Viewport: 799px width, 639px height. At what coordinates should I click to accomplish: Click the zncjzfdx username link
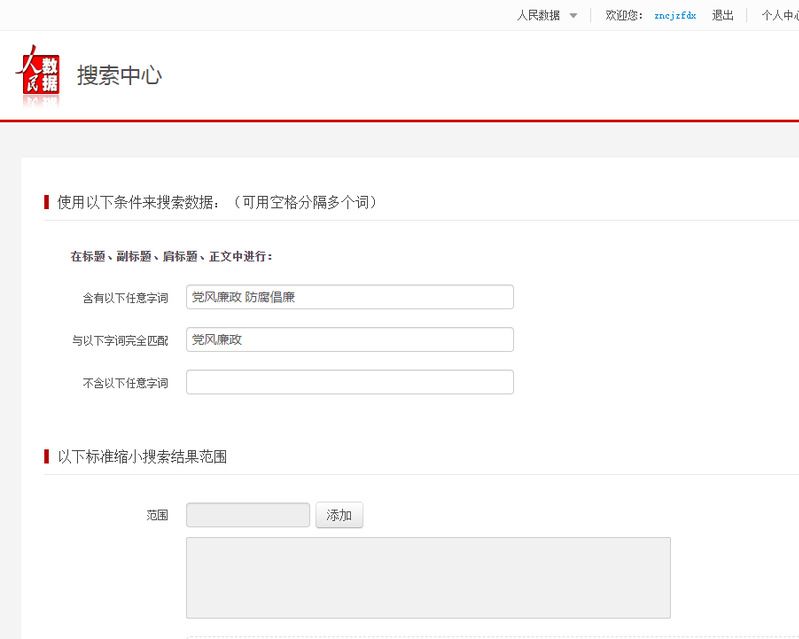click(x=675, y=16)
